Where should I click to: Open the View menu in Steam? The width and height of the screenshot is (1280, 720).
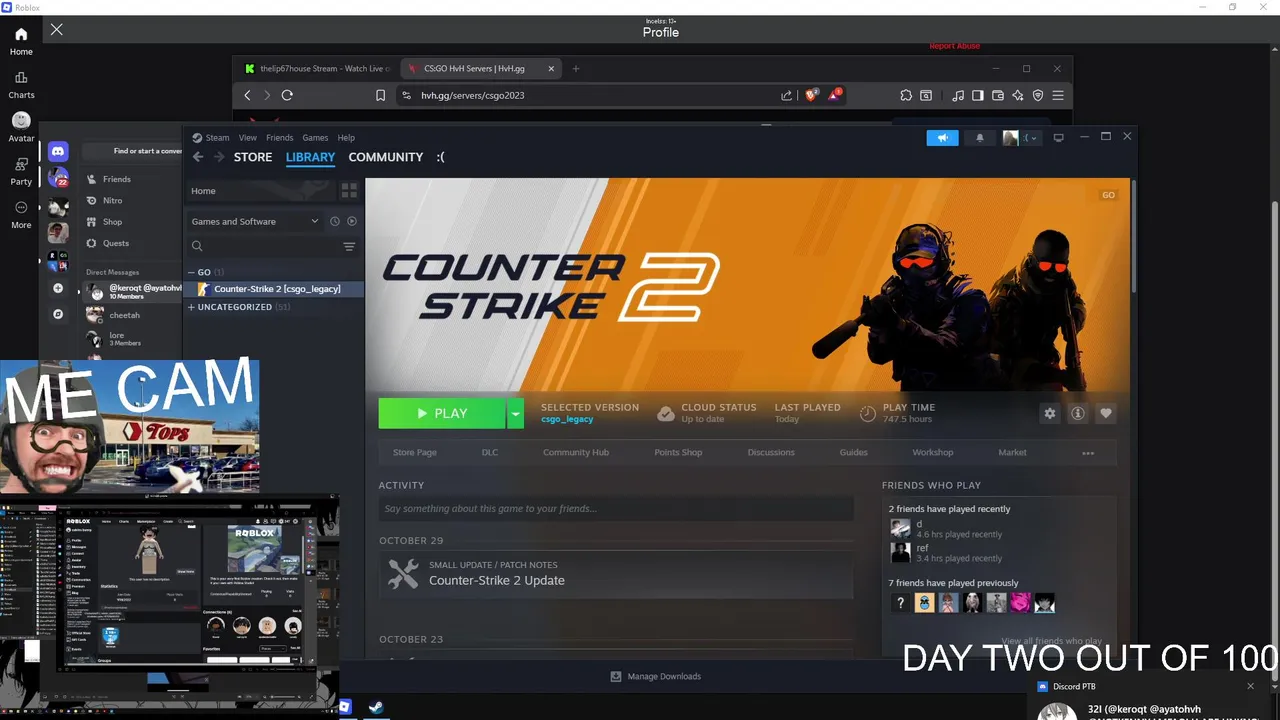point(248,138)
